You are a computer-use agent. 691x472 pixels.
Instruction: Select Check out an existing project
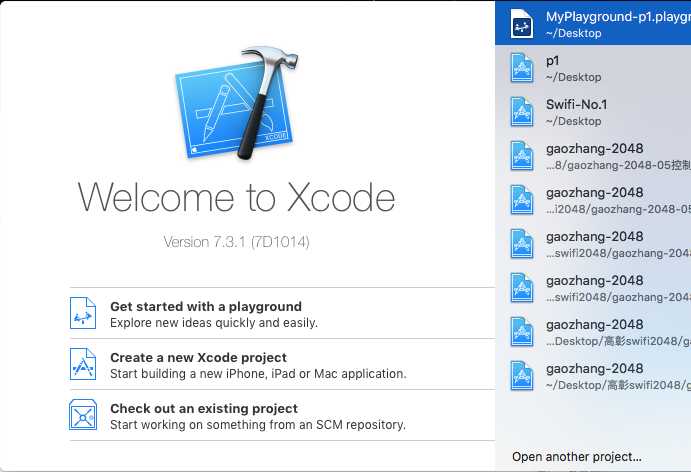[x=282, y=415]
